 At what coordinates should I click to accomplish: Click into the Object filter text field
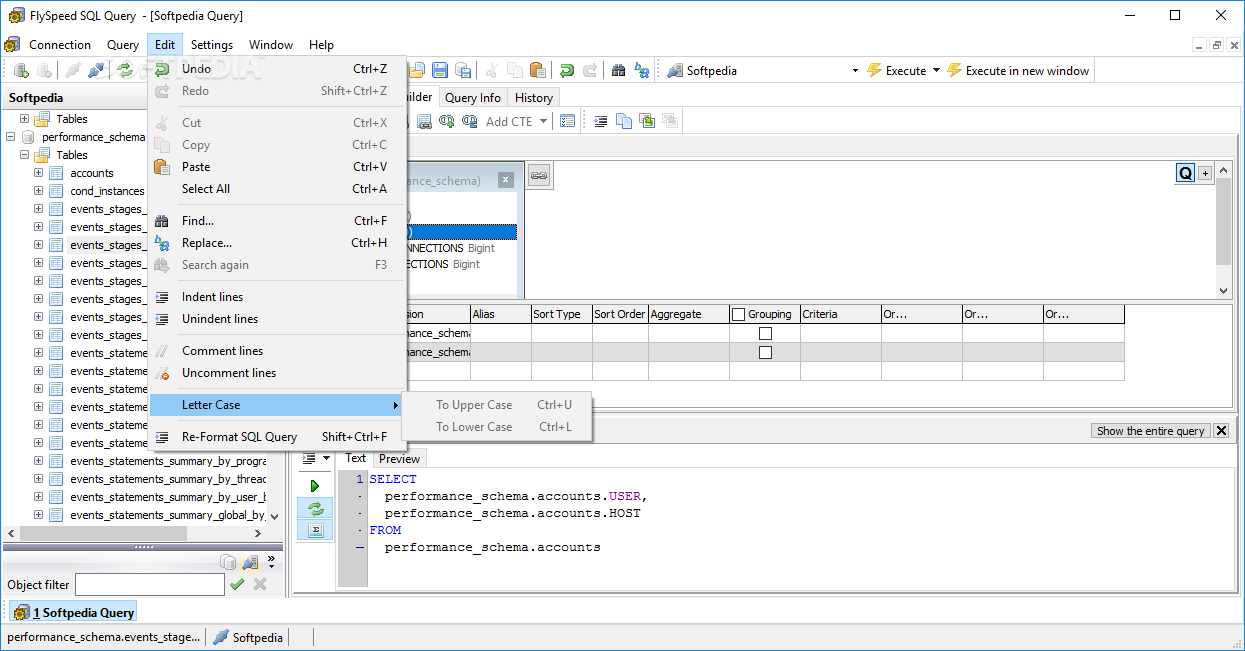[150, 584]
